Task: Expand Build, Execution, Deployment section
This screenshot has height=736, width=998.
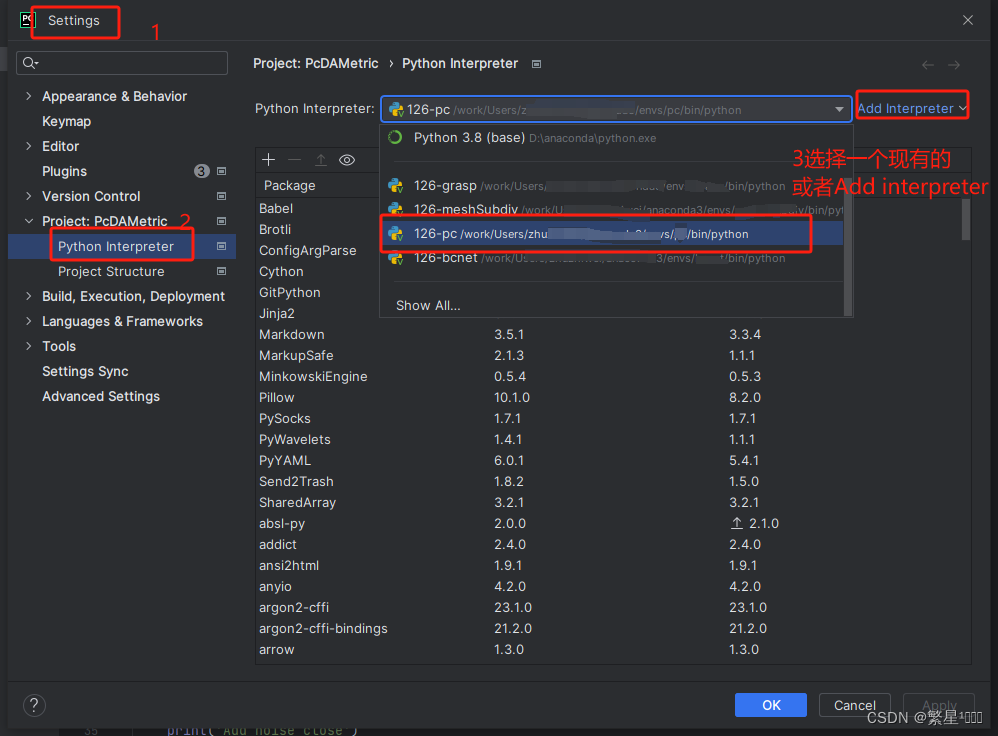Action: click(29, 296)
